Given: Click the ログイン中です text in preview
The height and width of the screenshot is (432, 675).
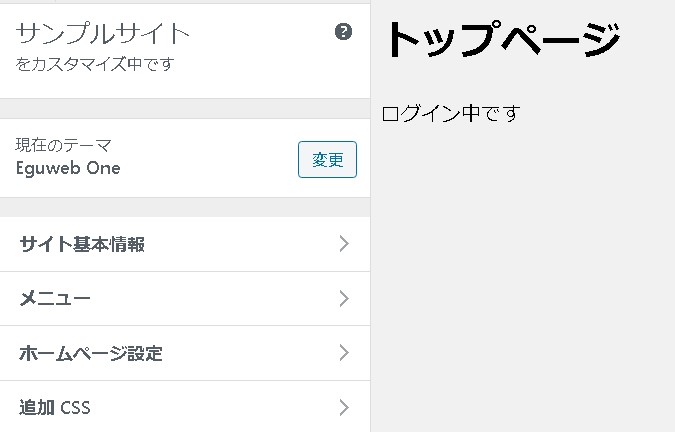Looking at the screenshot, I should pyautogui.click(x=452, y=113).
